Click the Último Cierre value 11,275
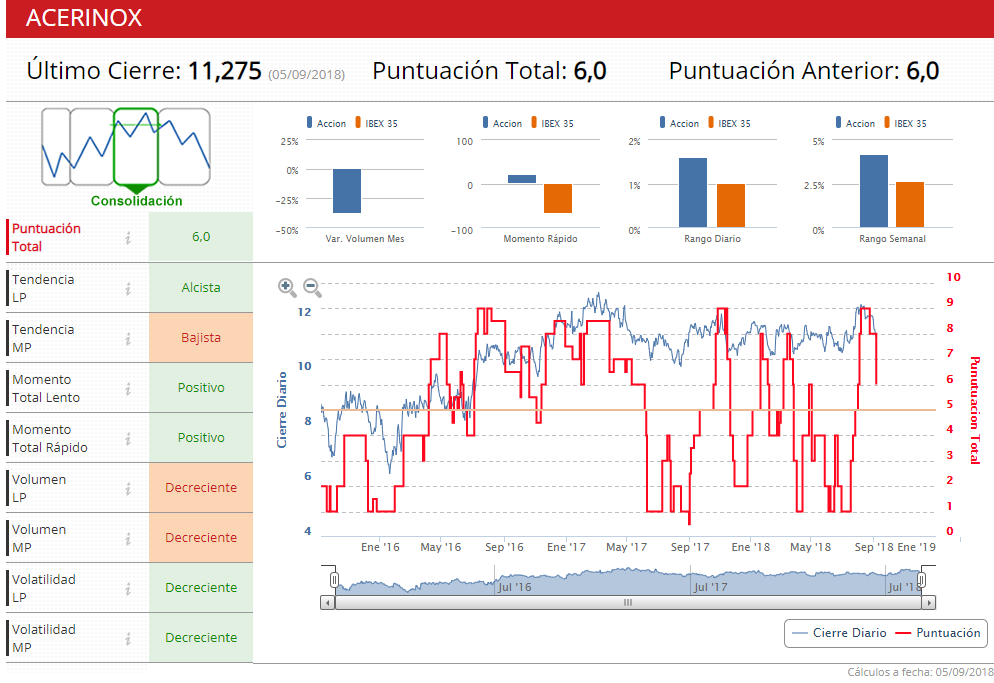Image resolution: width=994 pixels, height=683 pixels. 224,70
